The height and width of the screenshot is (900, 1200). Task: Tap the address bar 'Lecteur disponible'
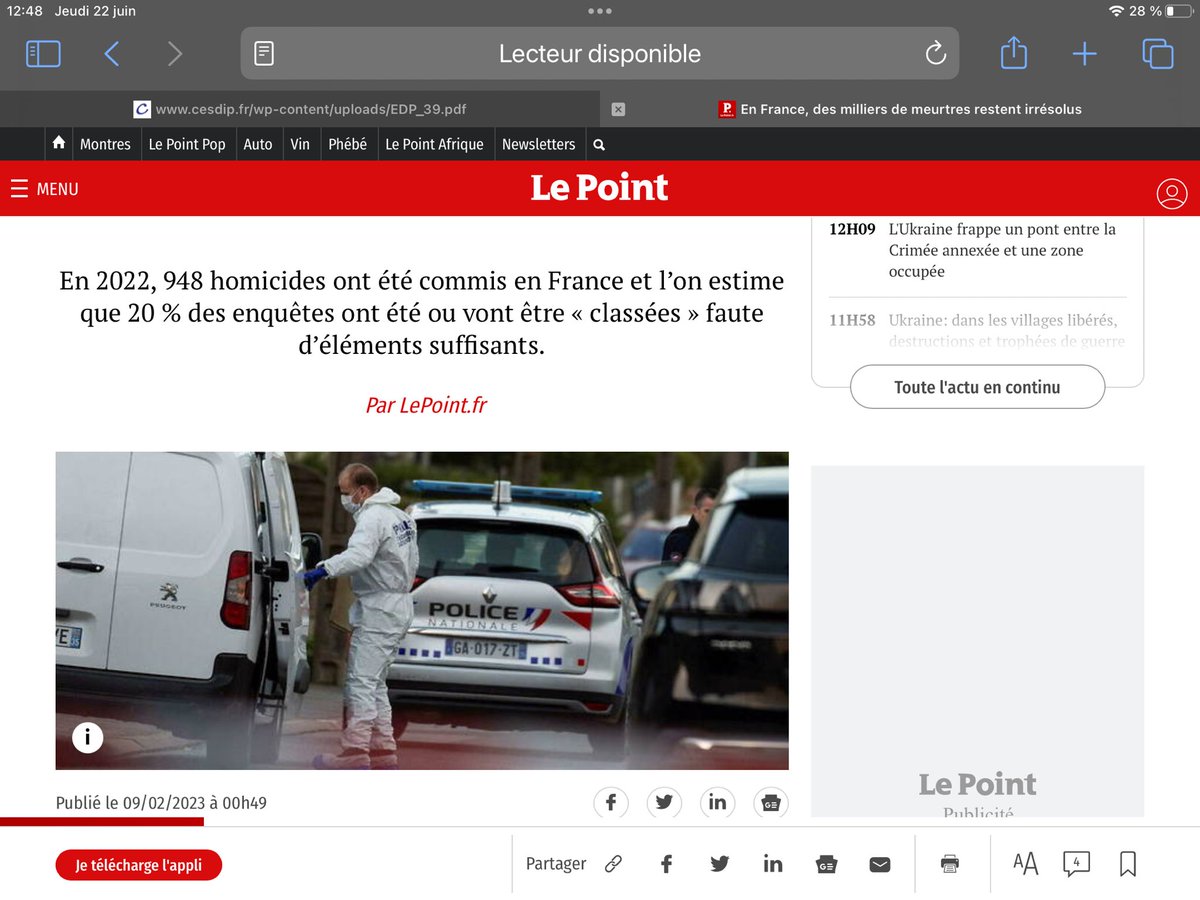click(600, 53)
